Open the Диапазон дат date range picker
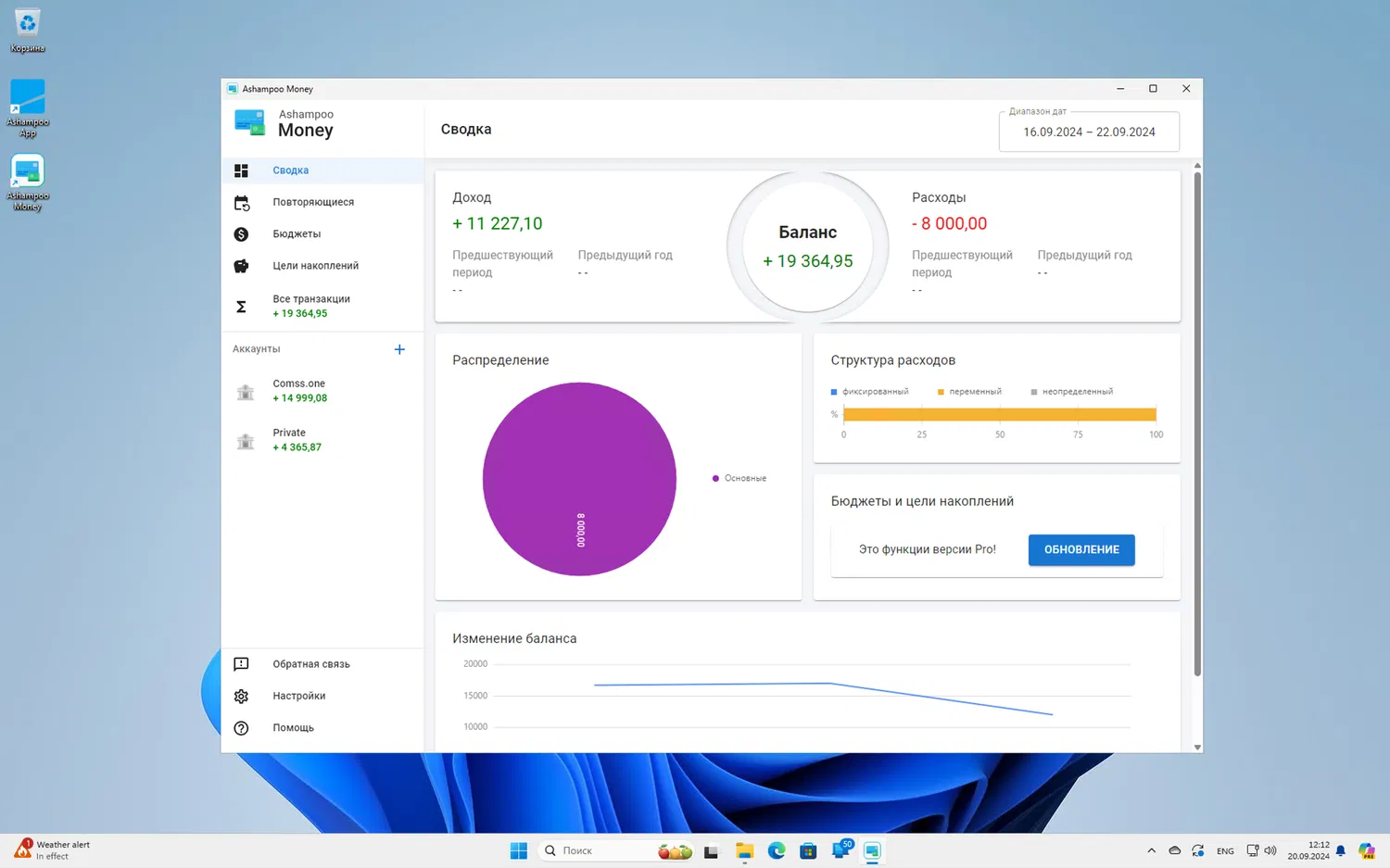The height and width of the screenshot is (868, 1390). click(1089, 132)
